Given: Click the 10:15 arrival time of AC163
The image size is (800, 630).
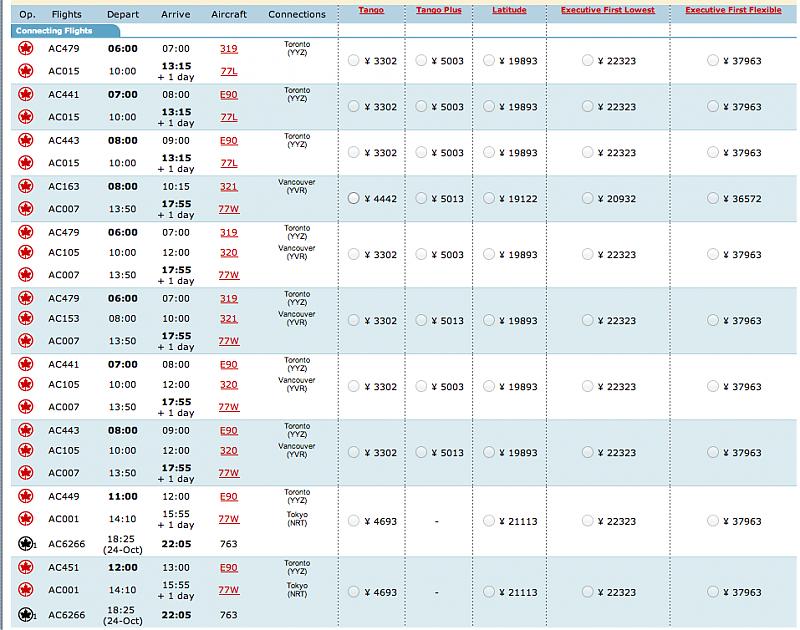Looking at the screenshot, I should pos(176,186).
